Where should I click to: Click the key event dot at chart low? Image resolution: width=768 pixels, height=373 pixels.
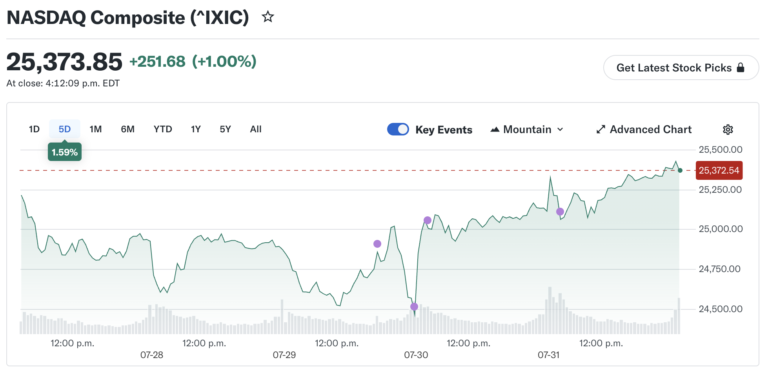pos(414,307)
